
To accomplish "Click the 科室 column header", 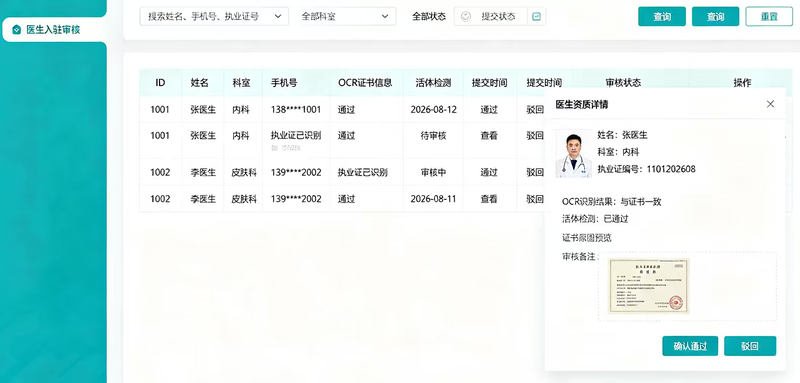I will coord(241,83).
